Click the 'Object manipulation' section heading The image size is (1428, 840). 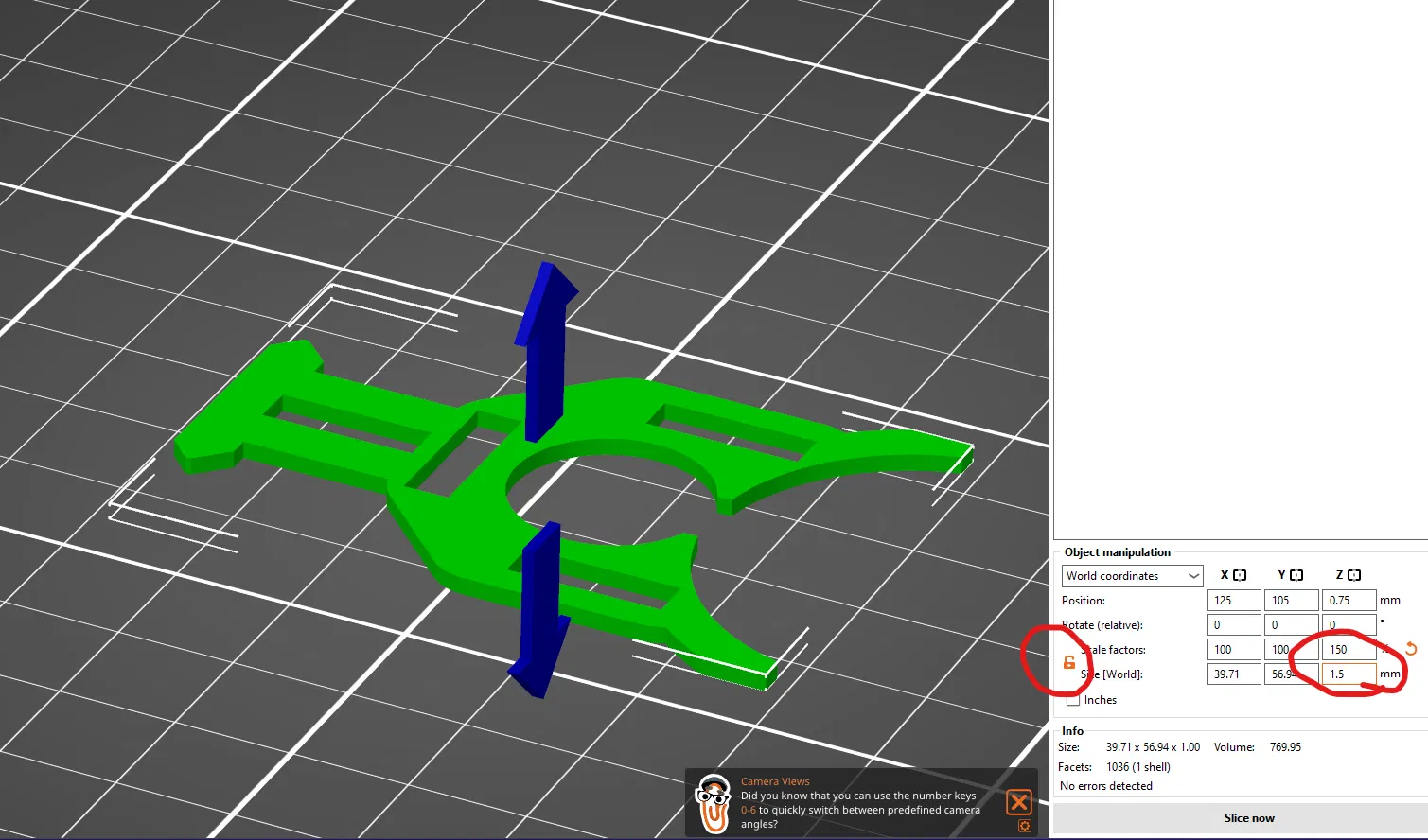(x=1118, y=552)
